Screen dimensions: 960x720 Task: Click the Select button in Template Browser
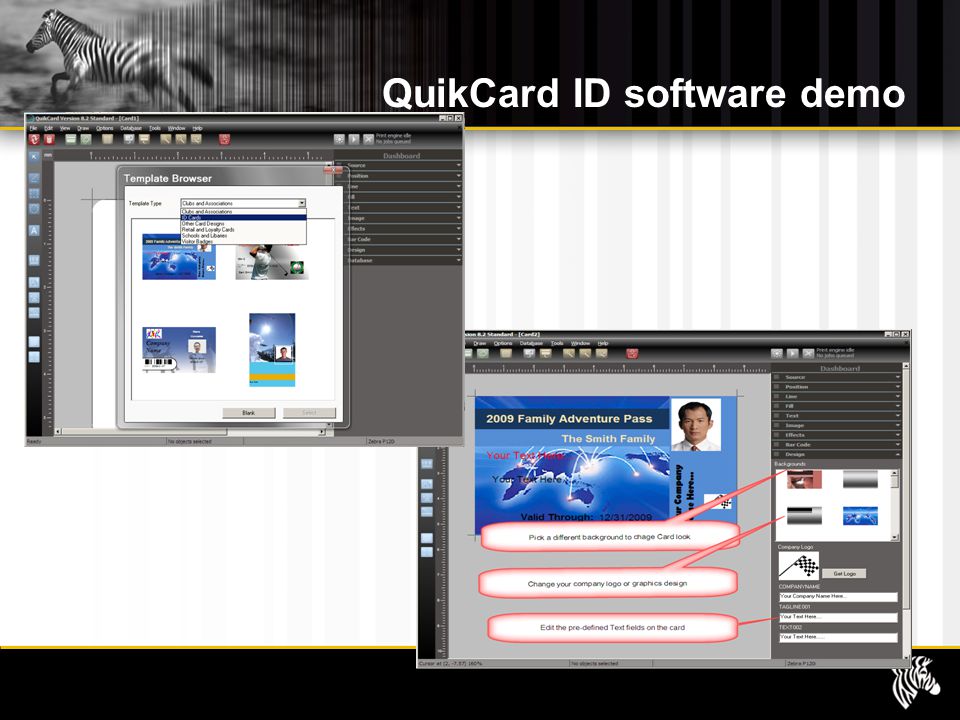click(309, 413)
